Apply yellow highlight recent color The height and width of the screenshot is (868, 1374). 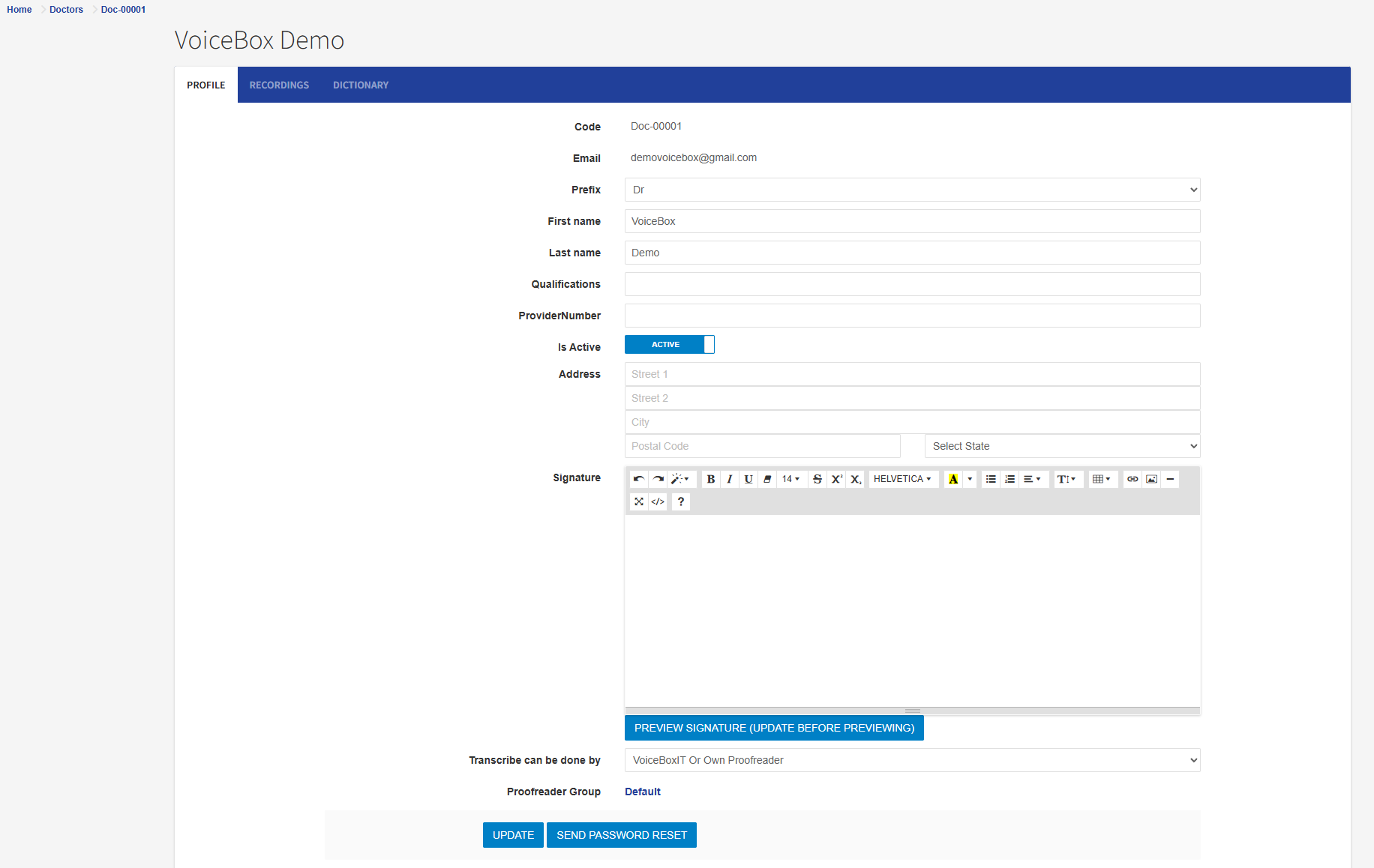click(953, 479)
